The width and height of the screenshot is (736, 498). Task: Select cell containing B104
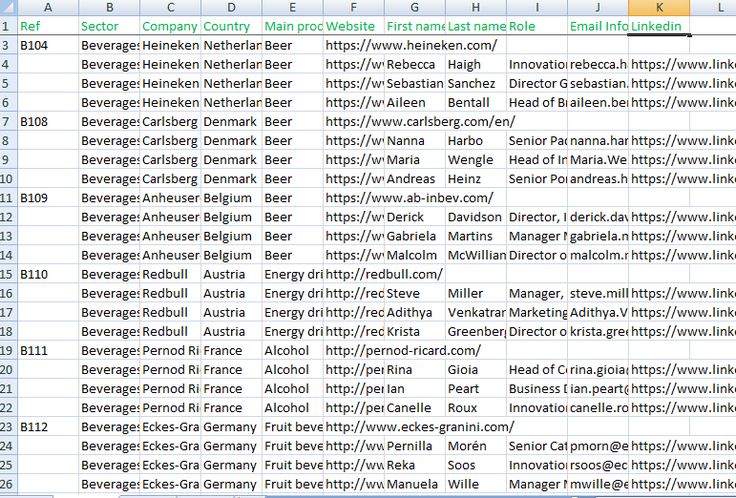tap(48, 46)
